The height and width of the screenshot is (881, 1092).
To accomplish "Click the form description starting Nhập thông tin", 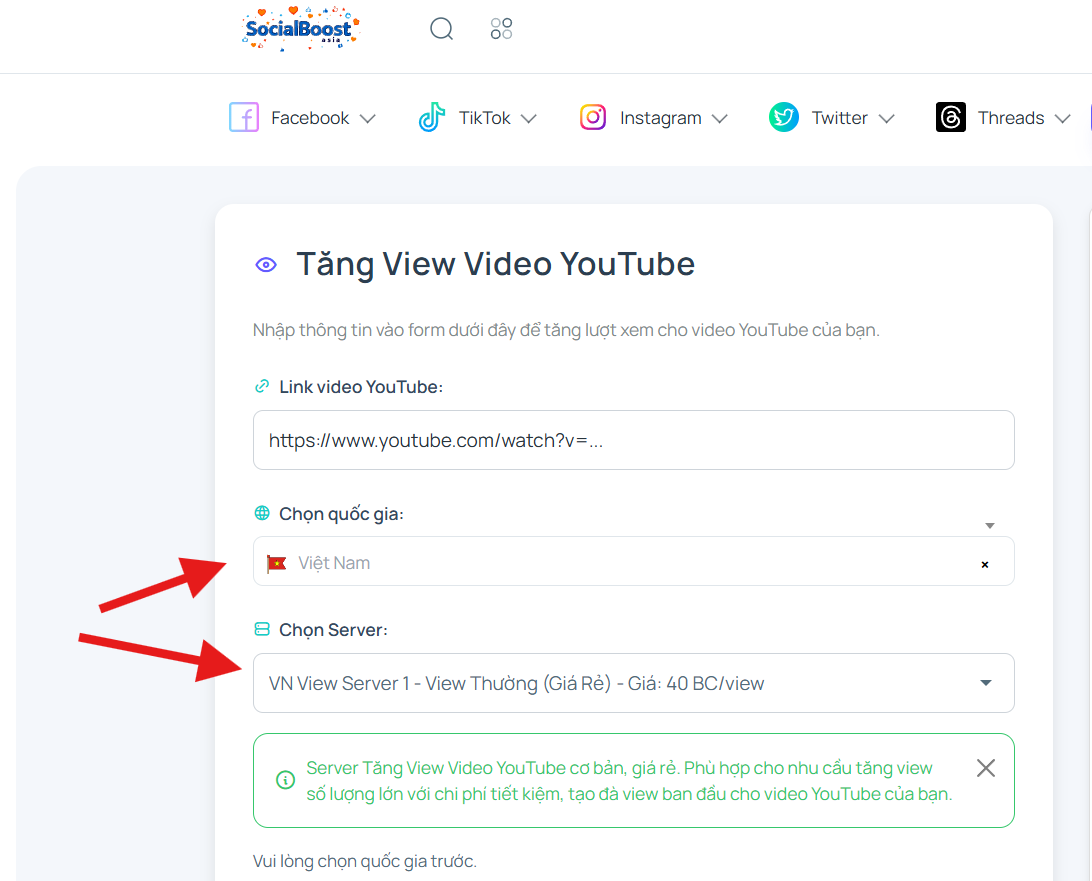I will tap(566, 330).
